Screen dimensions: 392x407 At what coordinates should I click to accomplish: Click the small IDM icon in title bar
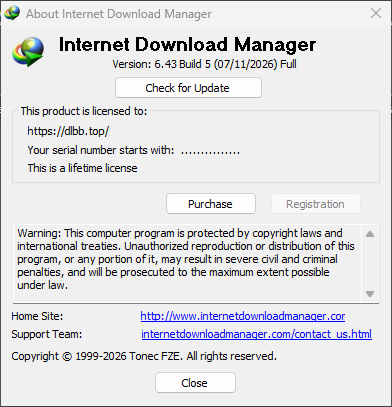pos(12,13)
